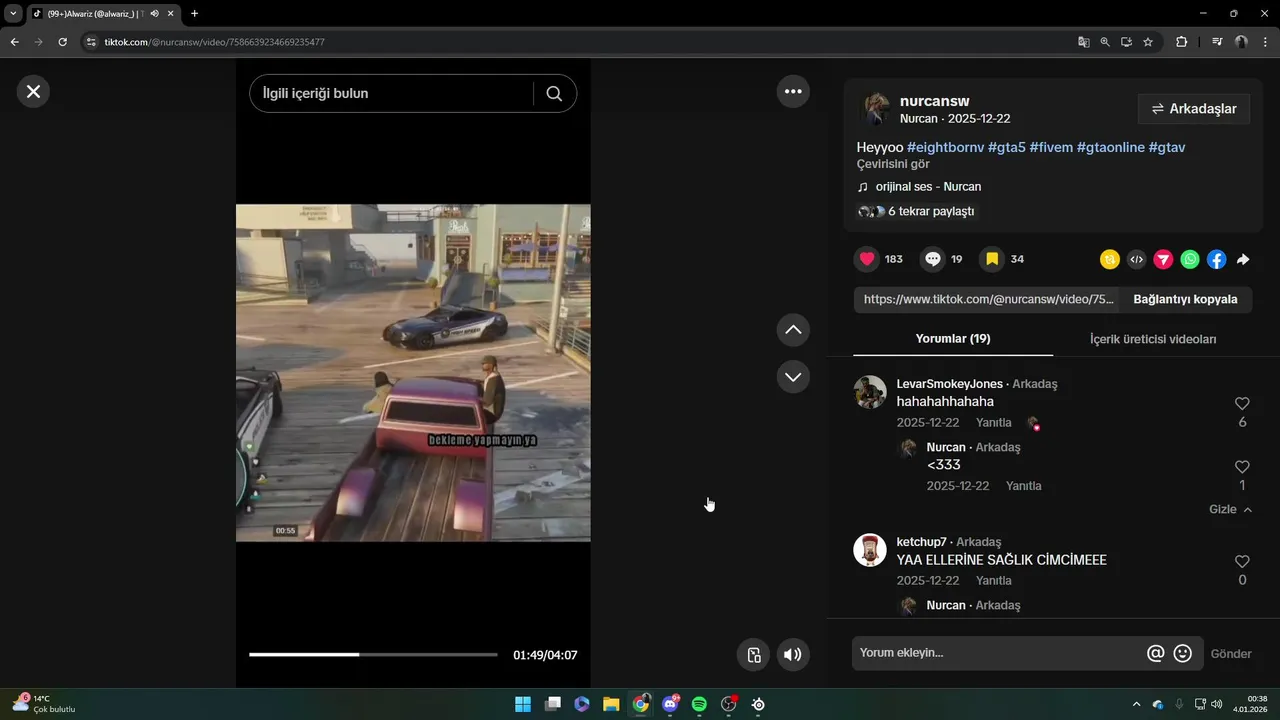The height and width of the screenshot is (720, 1280).
Task: Share to WhatsApp icon
Action: pos(1190,259)
